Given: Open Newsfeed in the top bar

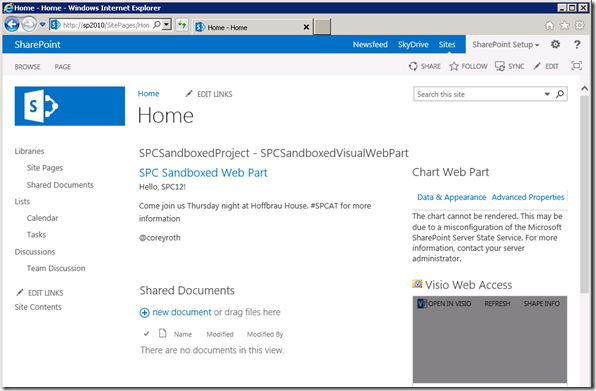Looking at the screenshot, I should point(370,44).
